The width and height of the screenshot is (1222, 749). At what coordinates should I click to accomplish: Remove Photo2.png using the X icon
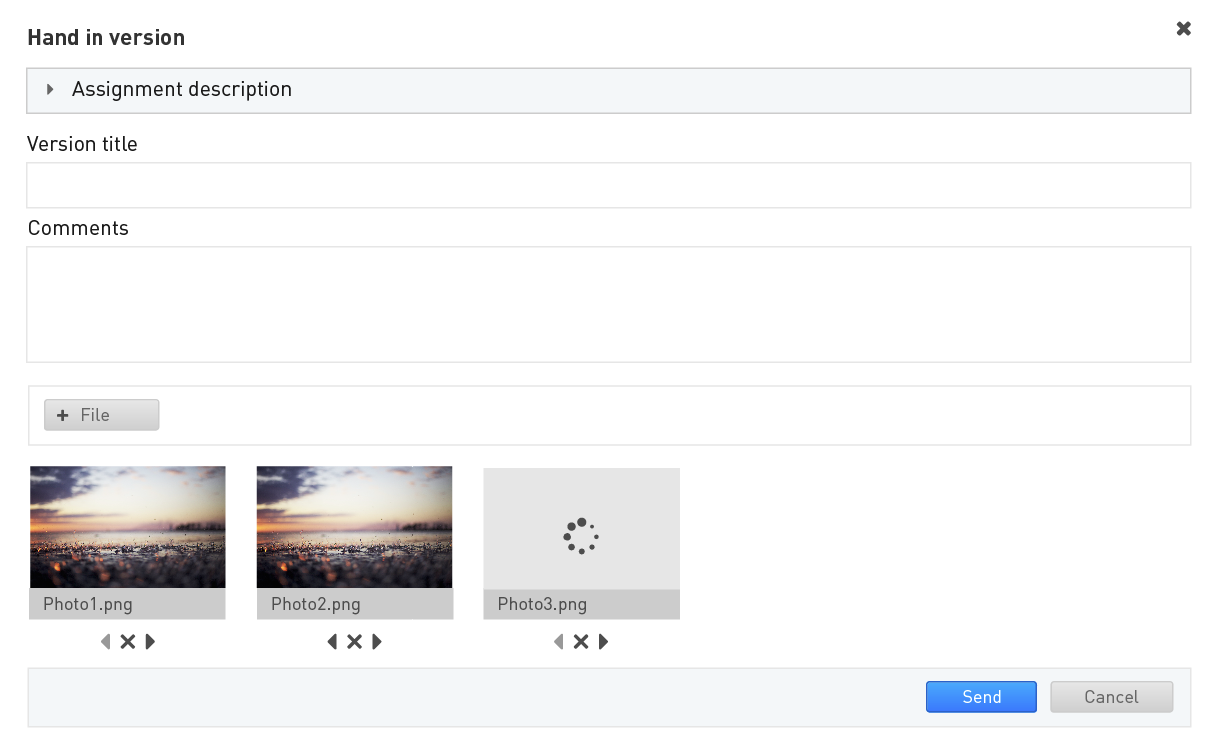click(354, 642)
